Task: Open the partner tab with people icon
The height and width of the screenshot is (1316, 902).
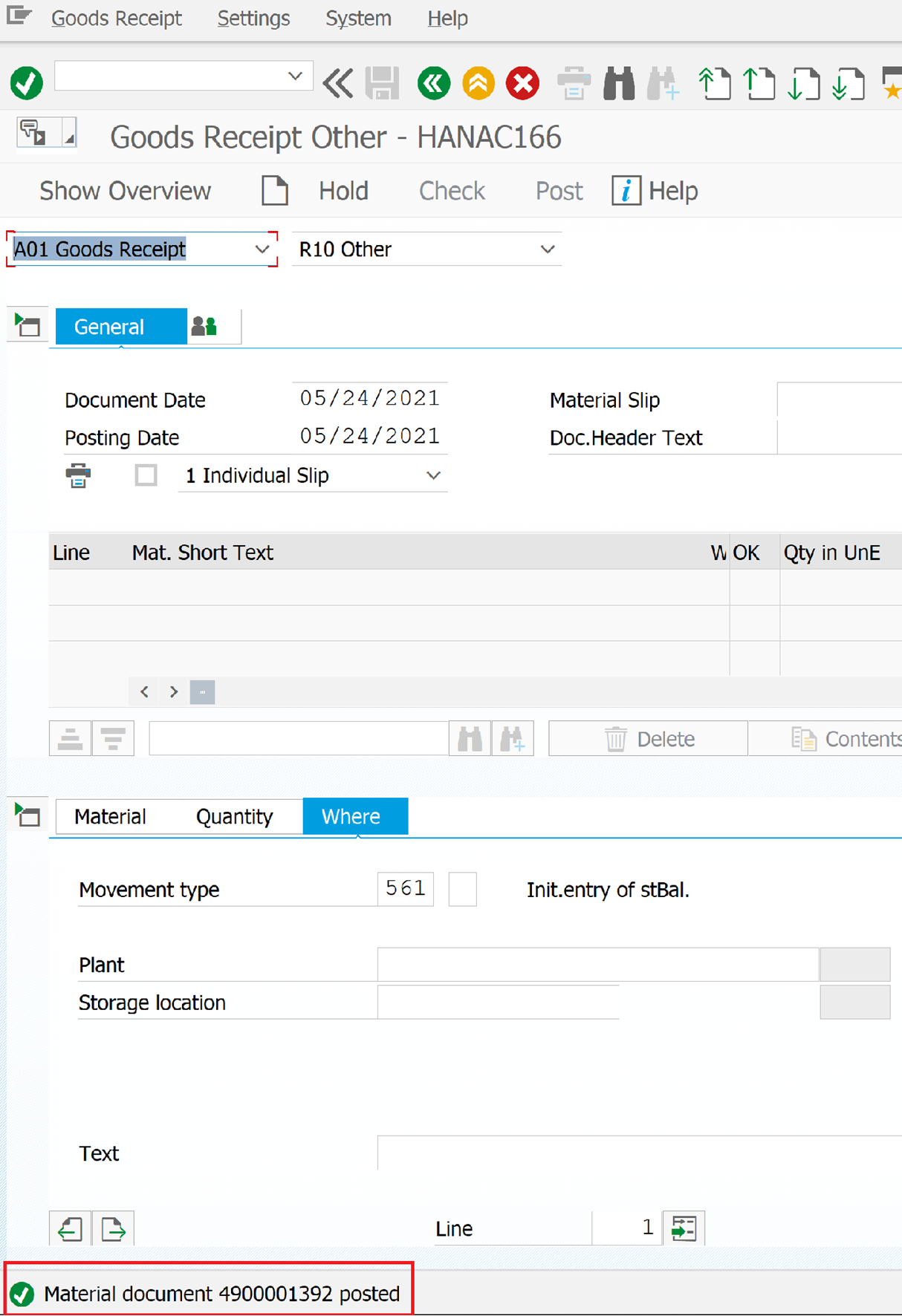Action: [204, 327]
